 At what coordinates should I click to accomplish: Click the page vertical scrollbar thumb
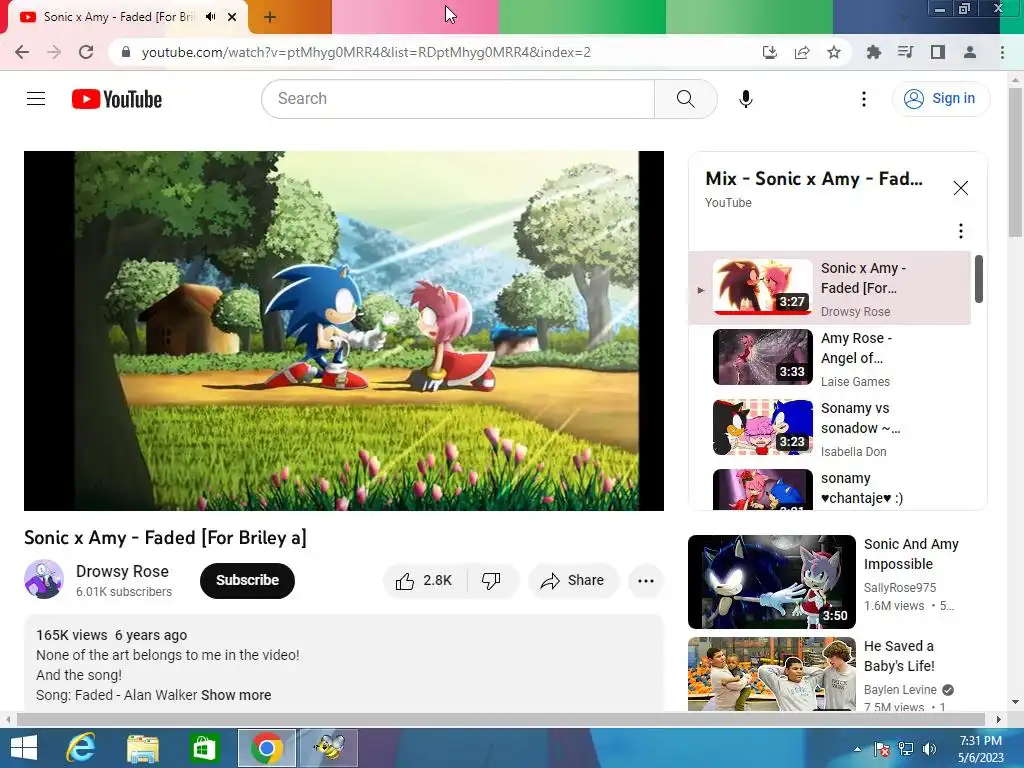1015,163
